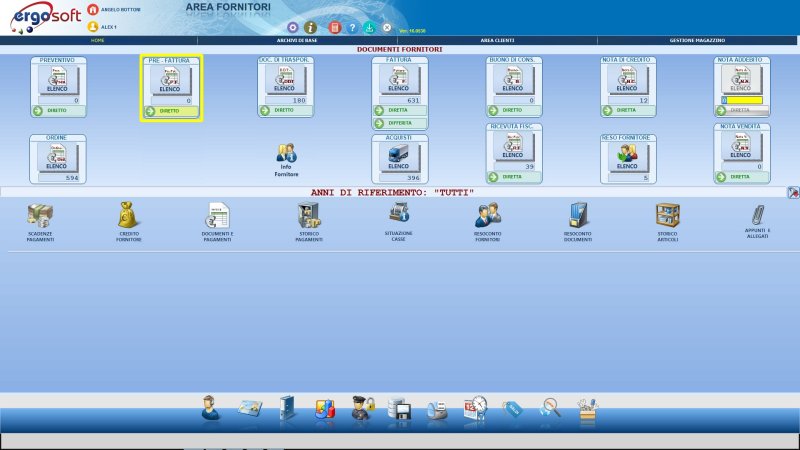Click DIRETTO under Buono di Cons.
800x450 pixels.
513,110
